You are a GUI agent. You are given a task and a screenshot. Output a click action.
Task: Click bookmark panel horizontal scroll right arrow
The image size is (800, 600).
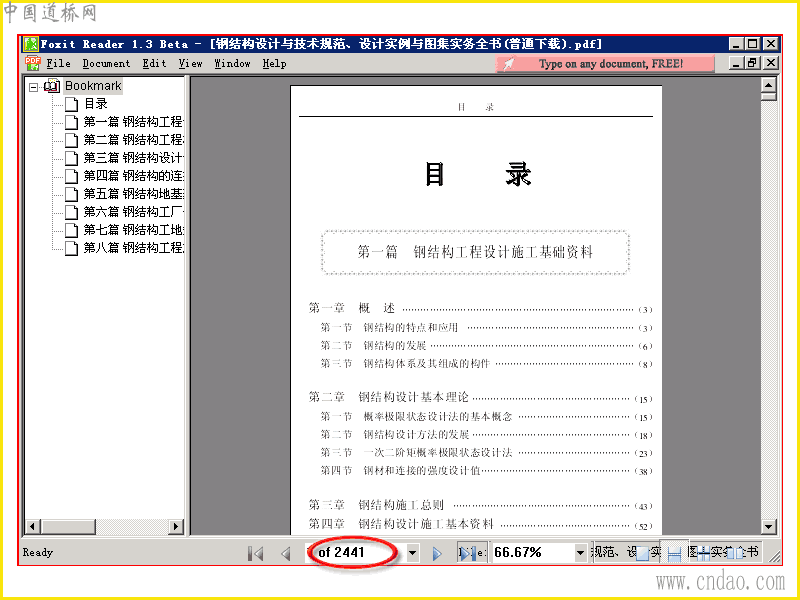coord(176,526)
